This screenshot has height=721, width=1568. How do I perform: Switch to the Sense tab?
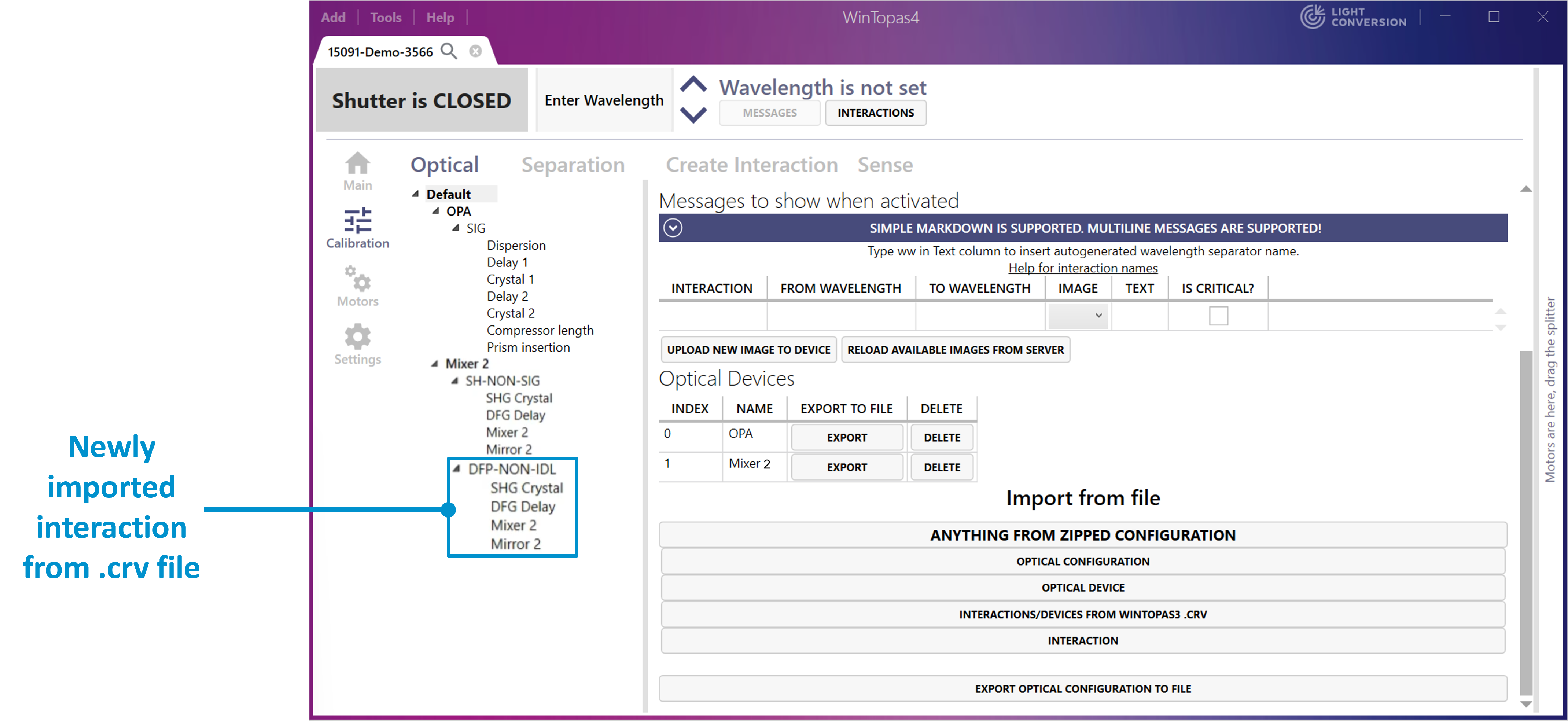pyautogui.click(x=885, y=165)
